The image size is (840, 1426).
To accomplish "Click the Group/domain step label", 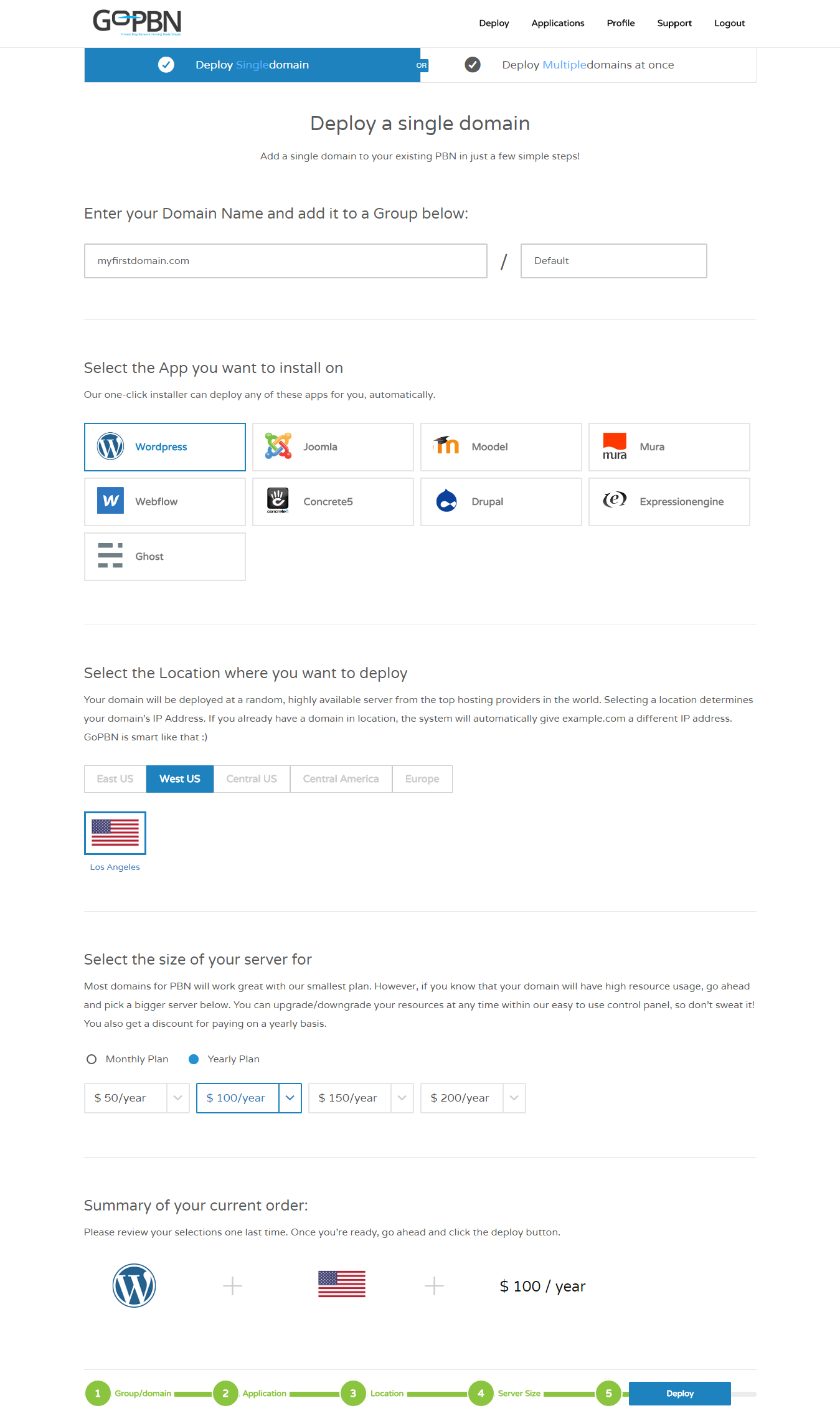I will point(143,1394).
